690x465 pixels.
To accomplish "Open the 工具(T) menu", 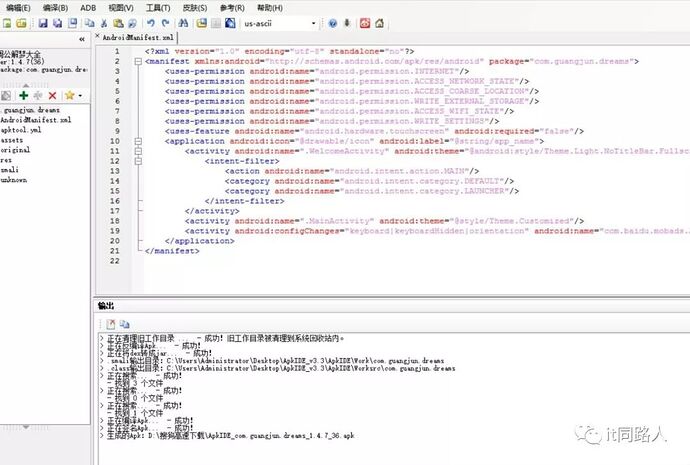I will (x=158, y=7).
